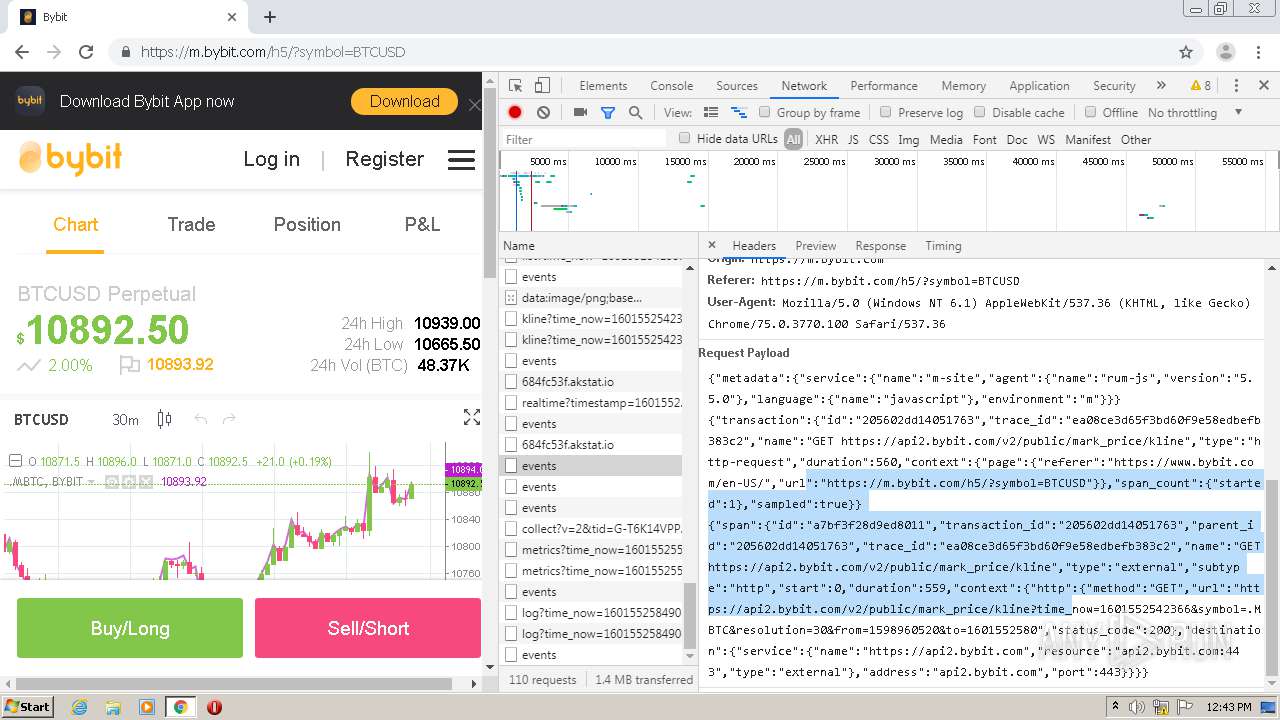This screenshot has height=720, width=1280.
Task: Clear the network log
Action: 543,113
